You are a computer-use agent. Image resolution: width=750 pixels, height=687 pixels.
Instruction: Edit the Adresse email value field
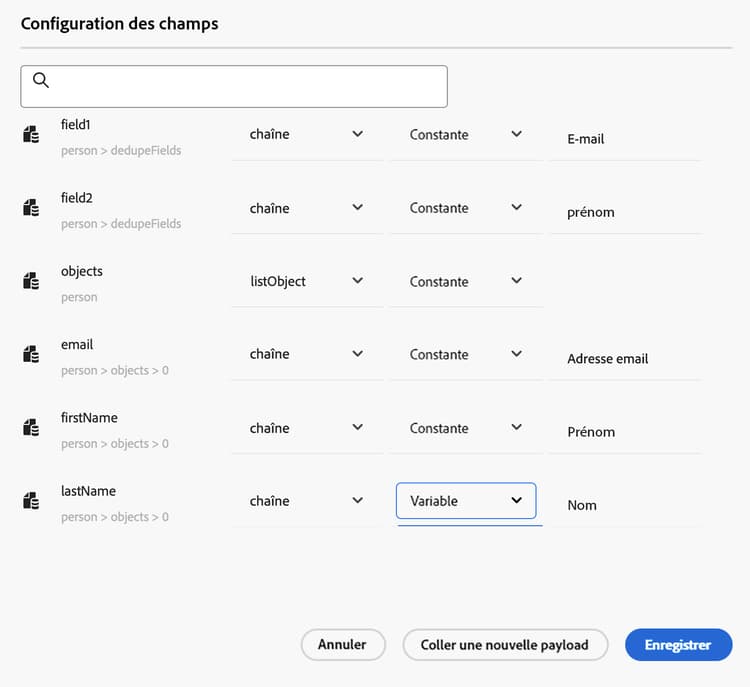[625, 359]
